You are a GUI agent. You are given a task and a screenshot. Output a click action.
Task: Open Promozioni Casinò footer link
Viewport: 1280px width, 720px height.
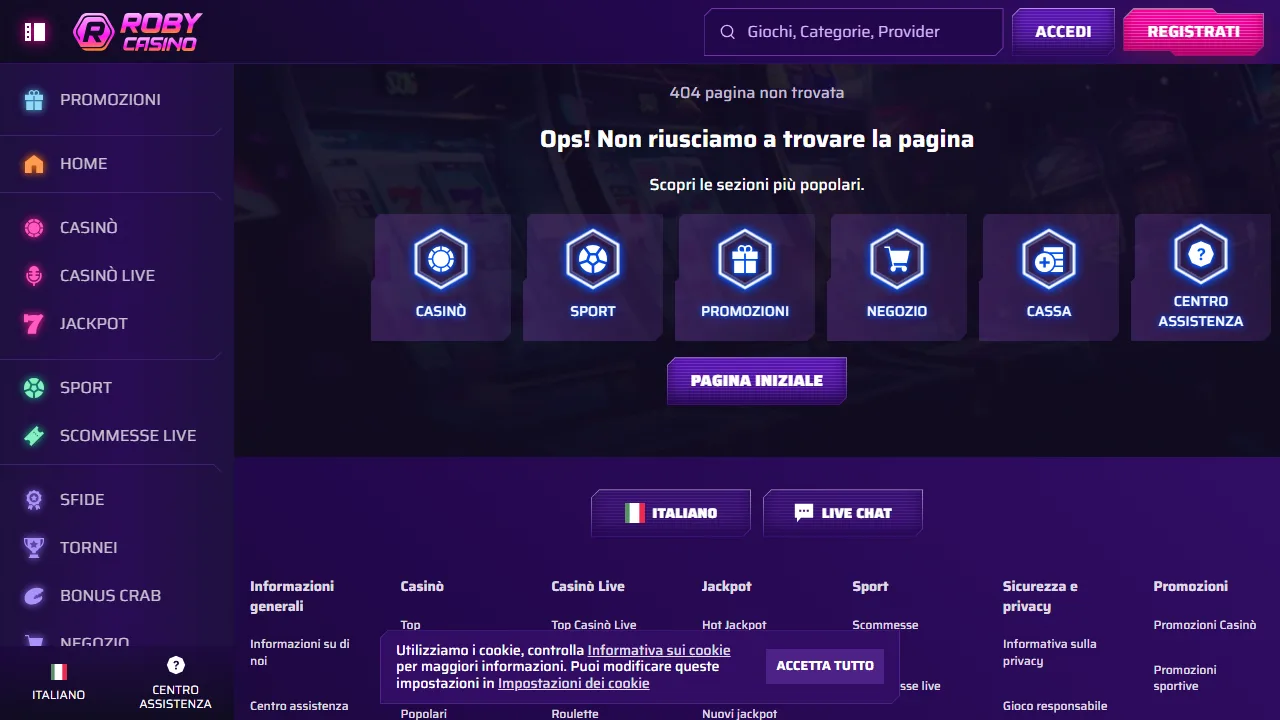(x=1205, y=625)
